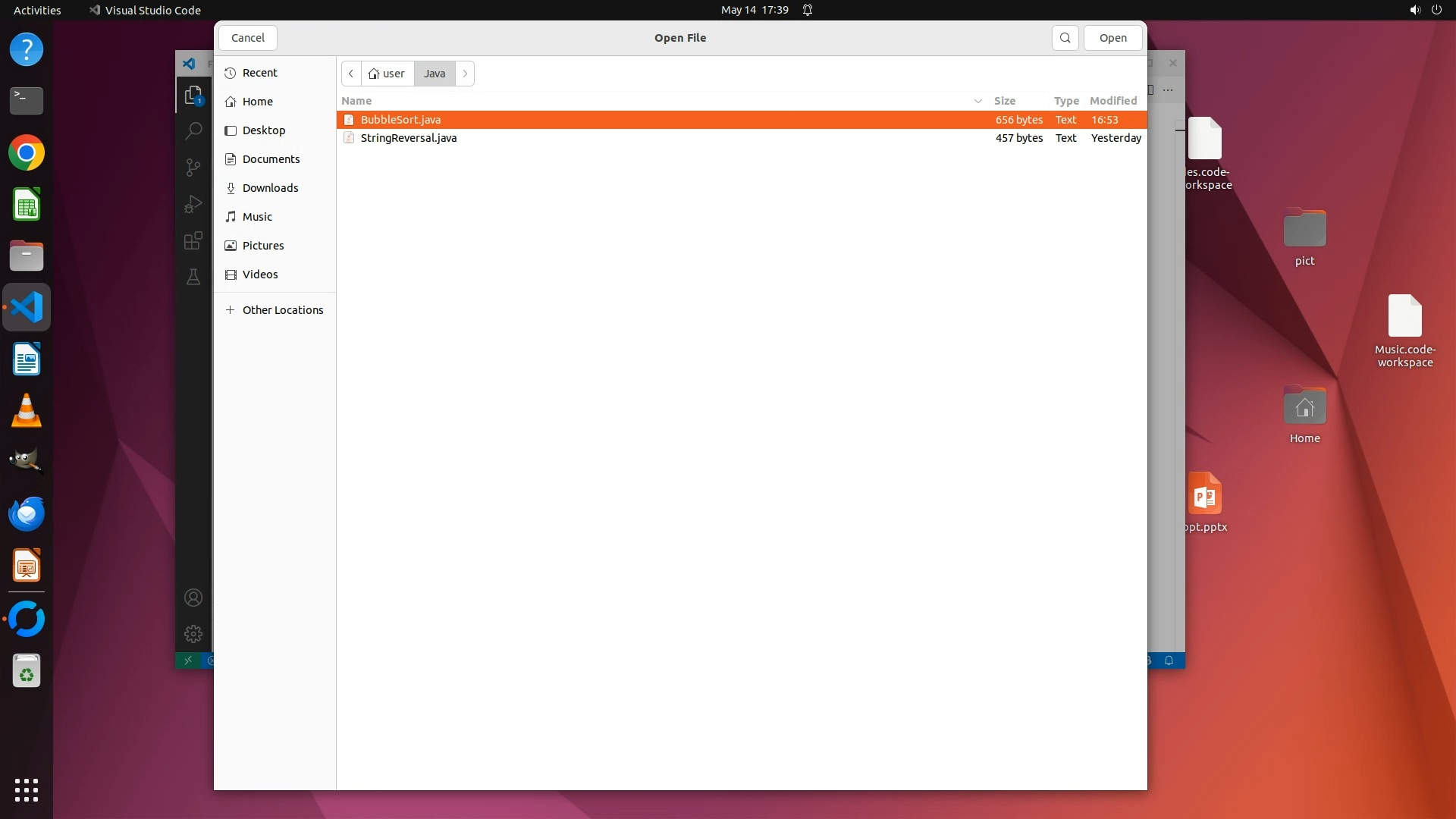Toggle sort order arrow in Name column
Viewport: 1456px width, 819px height.
tap(977, 101)
